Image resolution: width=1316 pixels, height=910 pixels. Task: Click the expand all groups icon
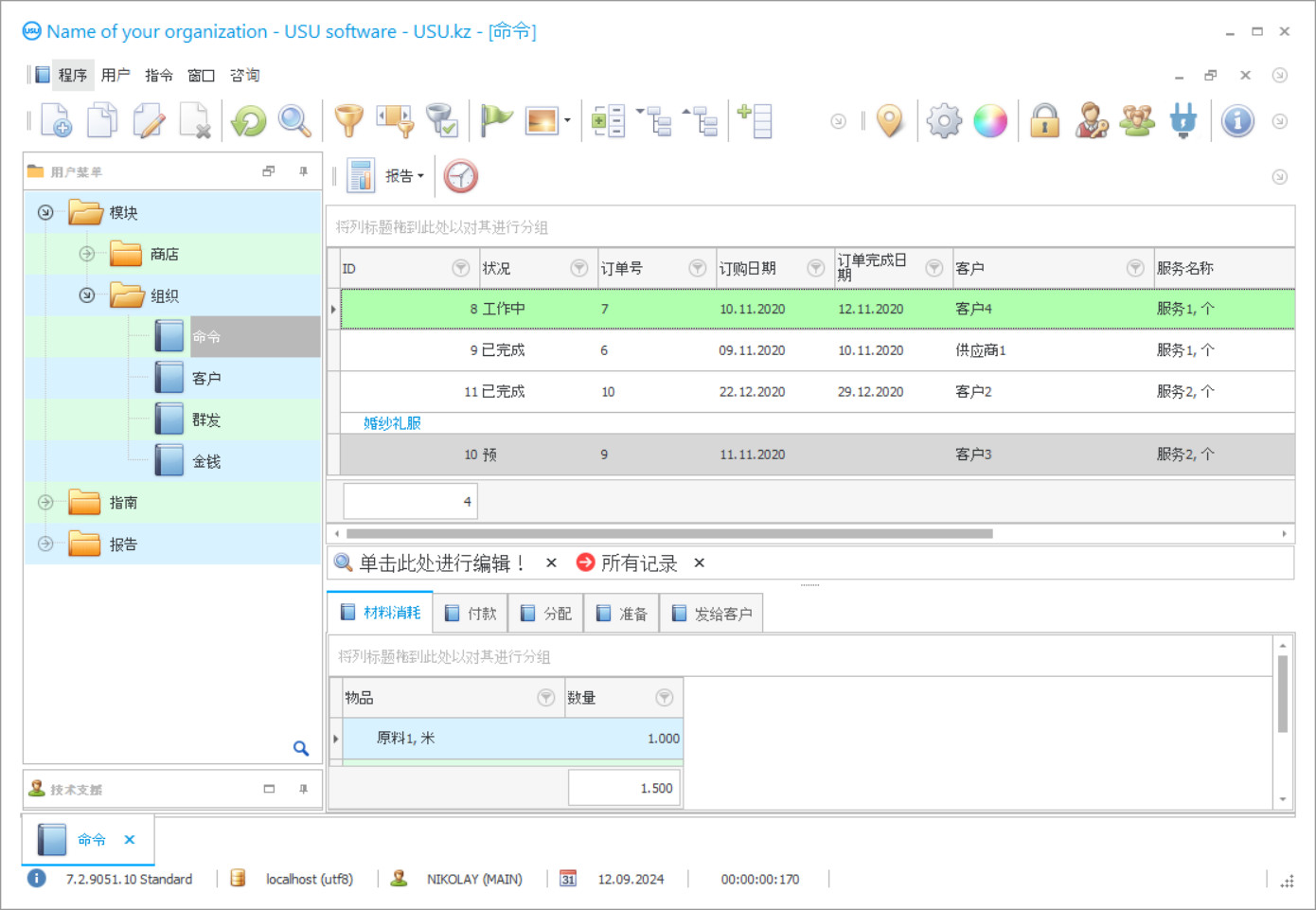[608, 121]
